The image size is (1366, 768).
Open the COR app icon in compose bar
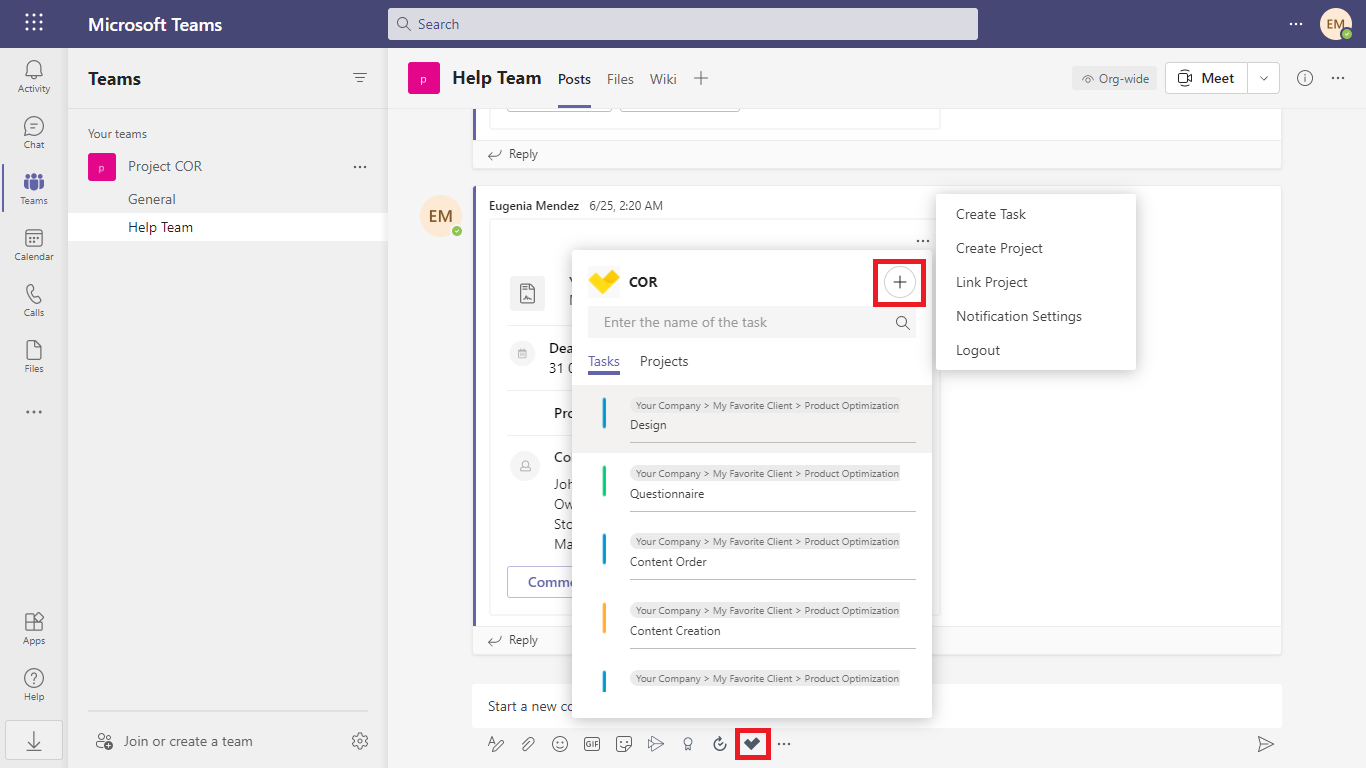752,743
